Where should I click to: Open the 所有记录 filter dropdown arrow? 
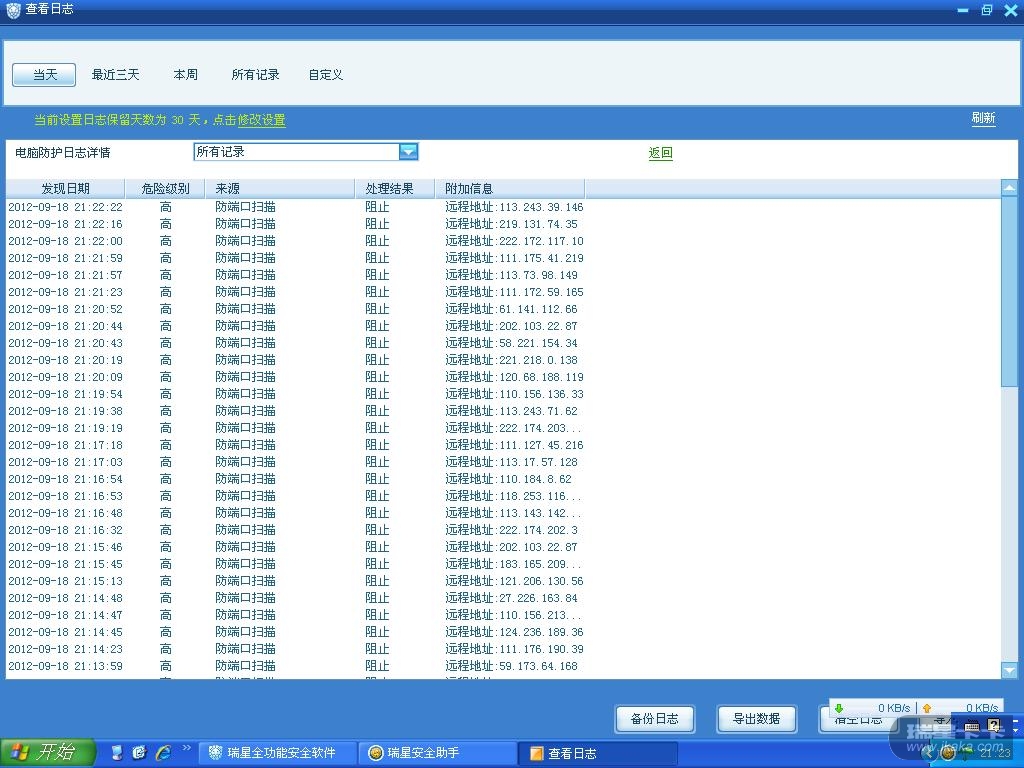coord(408,152)
